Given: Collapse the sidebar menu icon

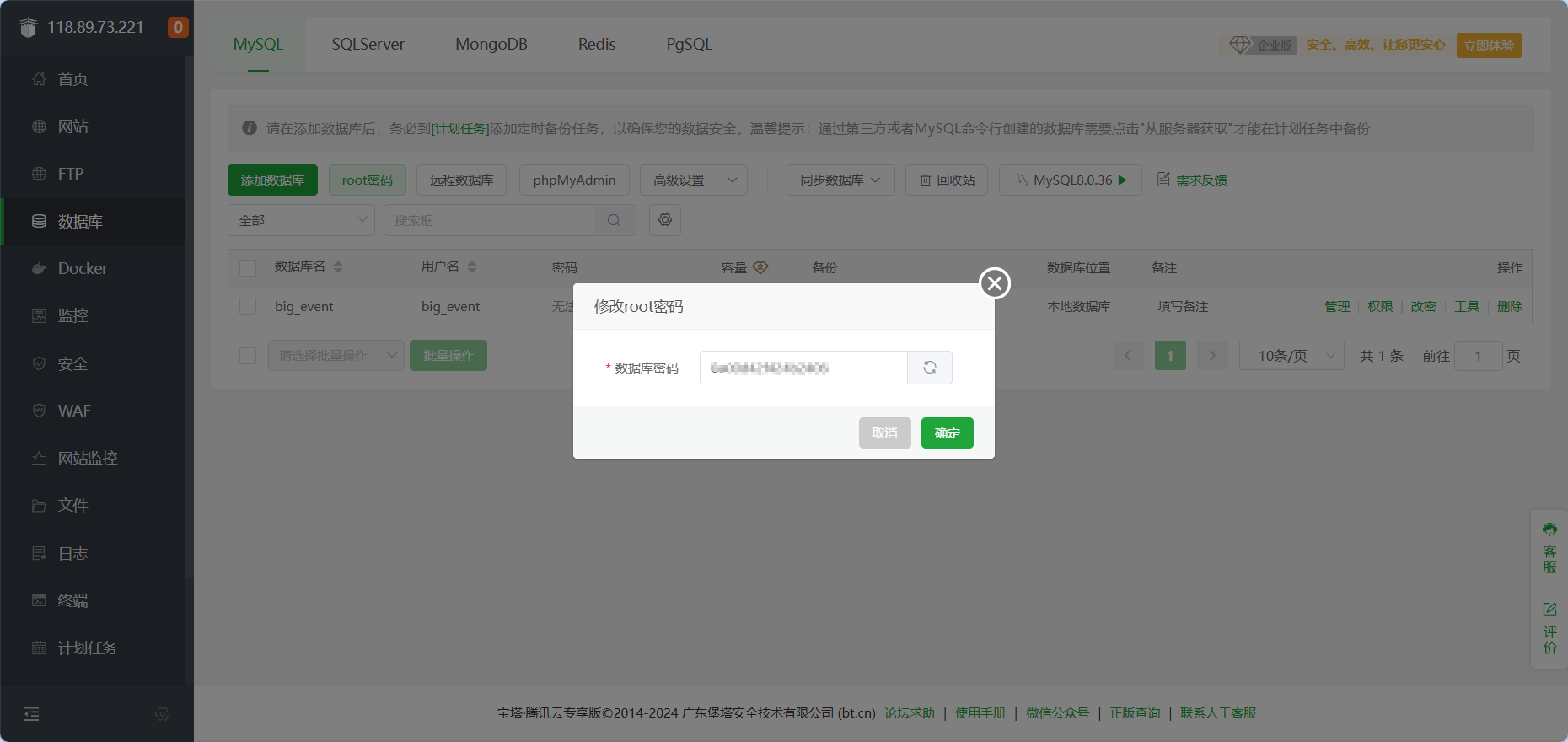Looking at the screenshot, I should pyautogui.click(x=32, y=714).
